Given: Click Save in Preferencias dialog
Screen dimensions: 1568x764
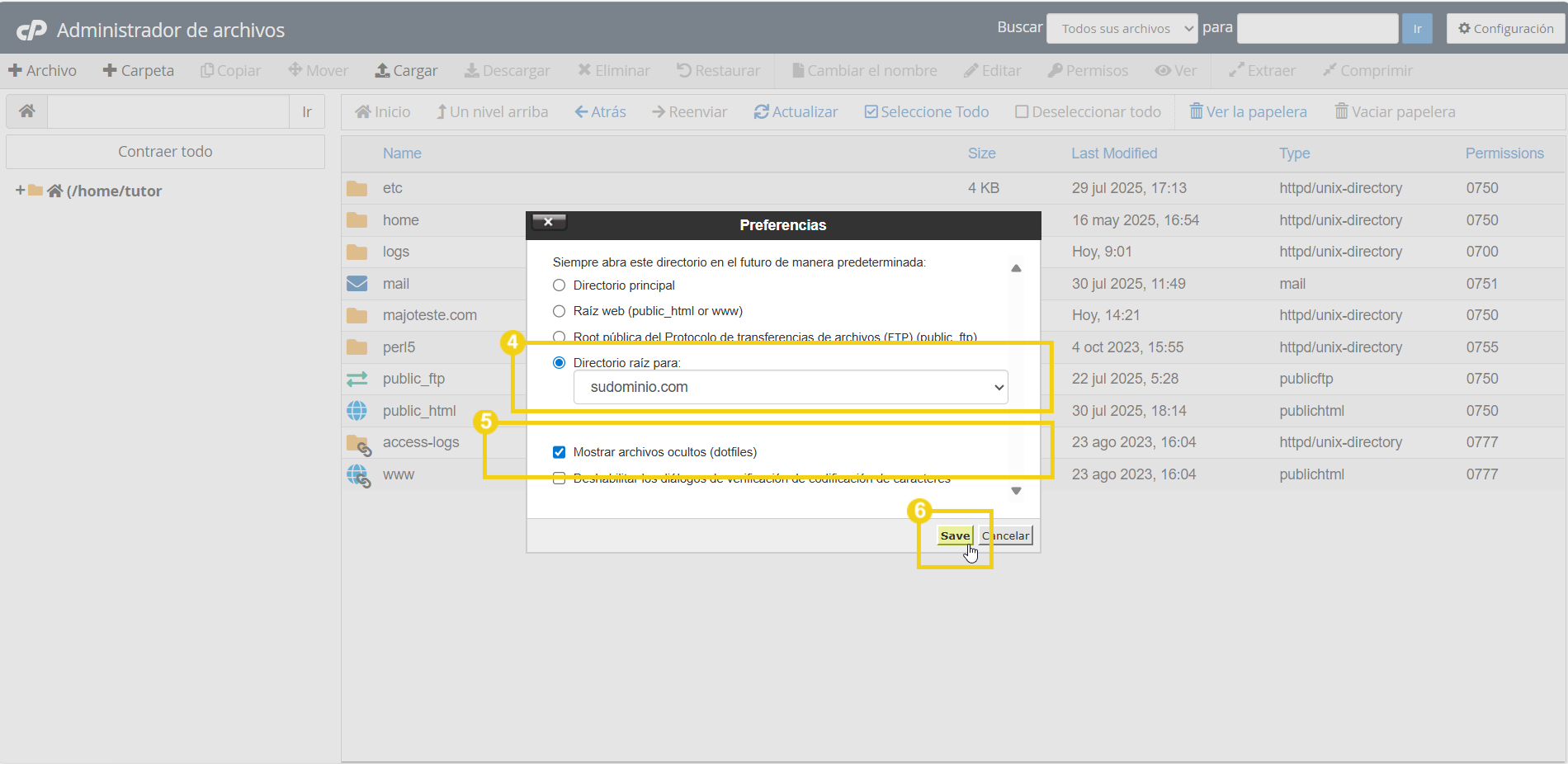Looking at the screenshot, I should pyautogui.click(x=955, y=535).
